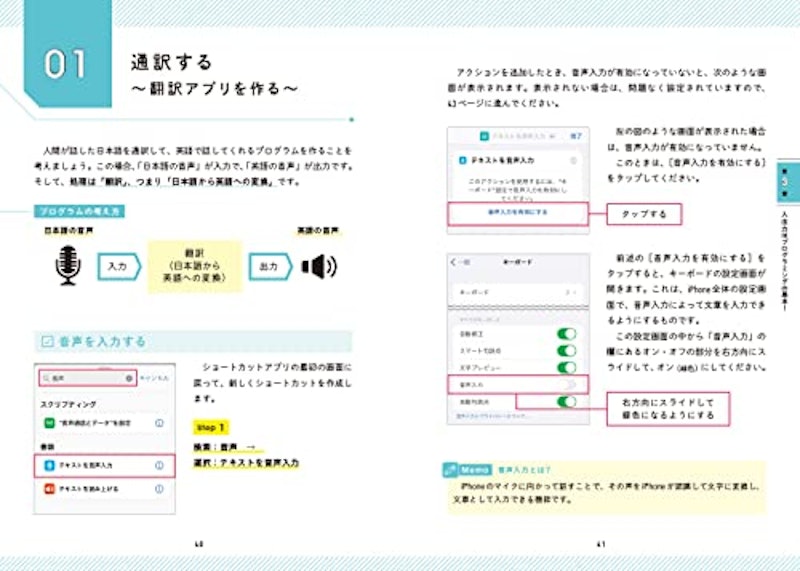The image size is (800, 571).
Task: Open info for テキストを音声入力 in the search results
Action: point(159,465)
